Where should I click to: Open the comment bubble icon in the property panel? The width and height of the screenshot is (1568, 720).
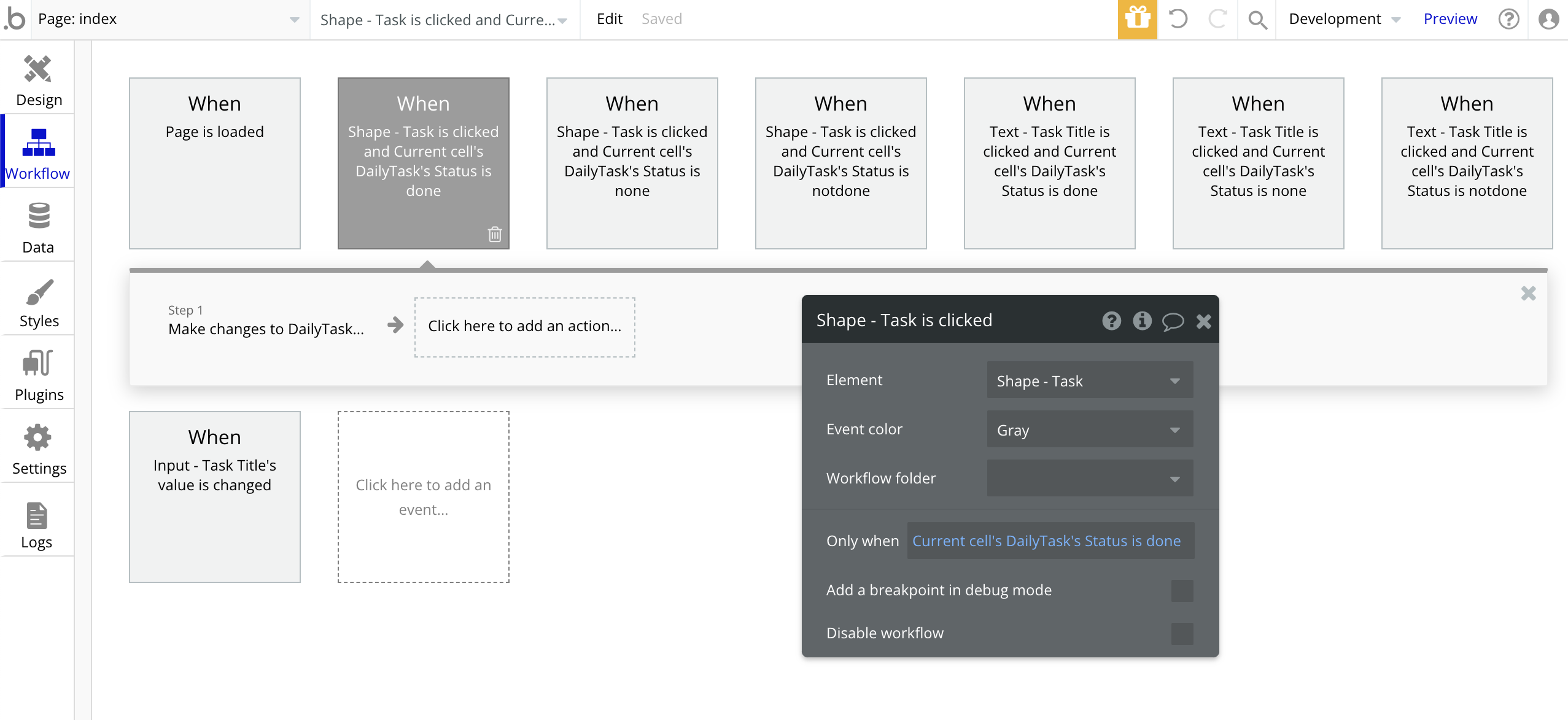(1173, 321)
